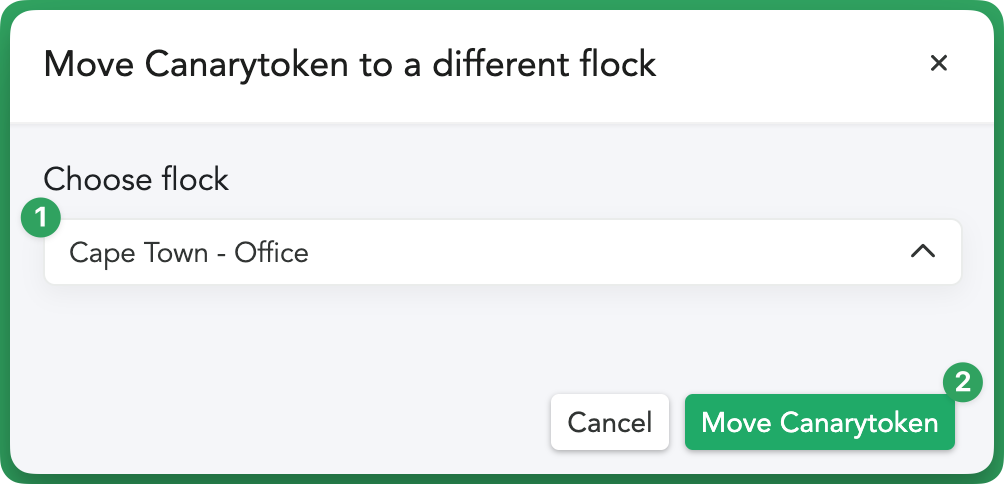Click the green step 2 badge

click(962, 382)
